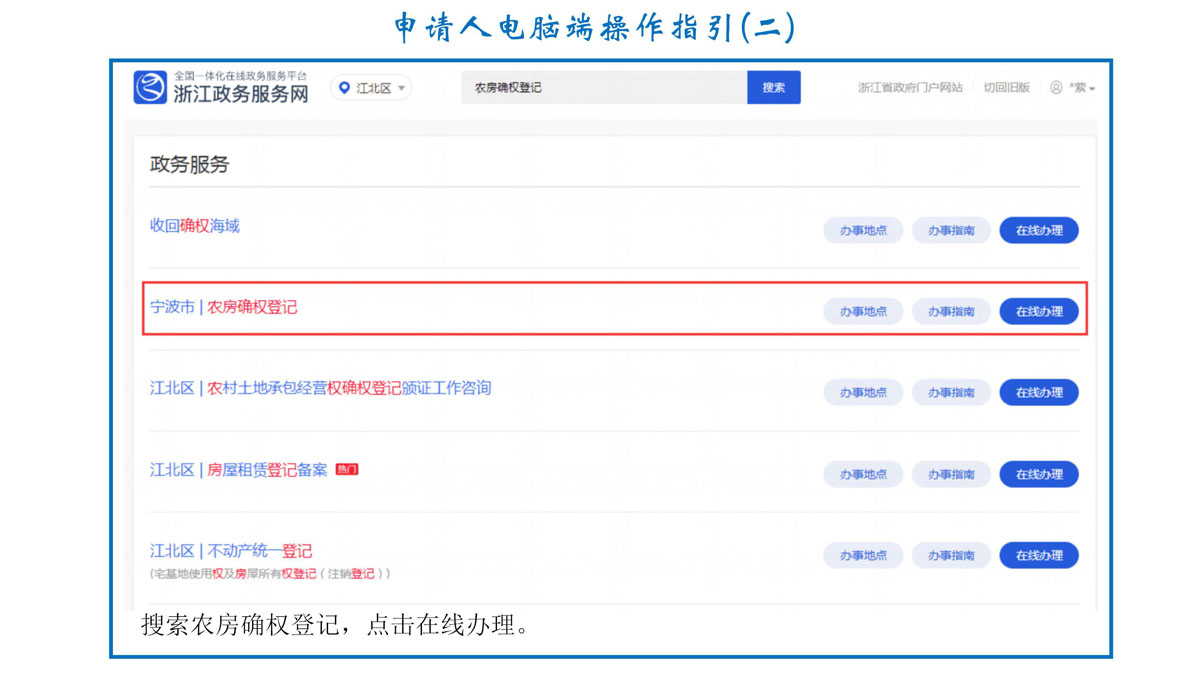The width and height of the screenshot is (1201, 676).
Task: Open the 宁波市 | 农房确权登记 link
Action: tap(224, 307)
